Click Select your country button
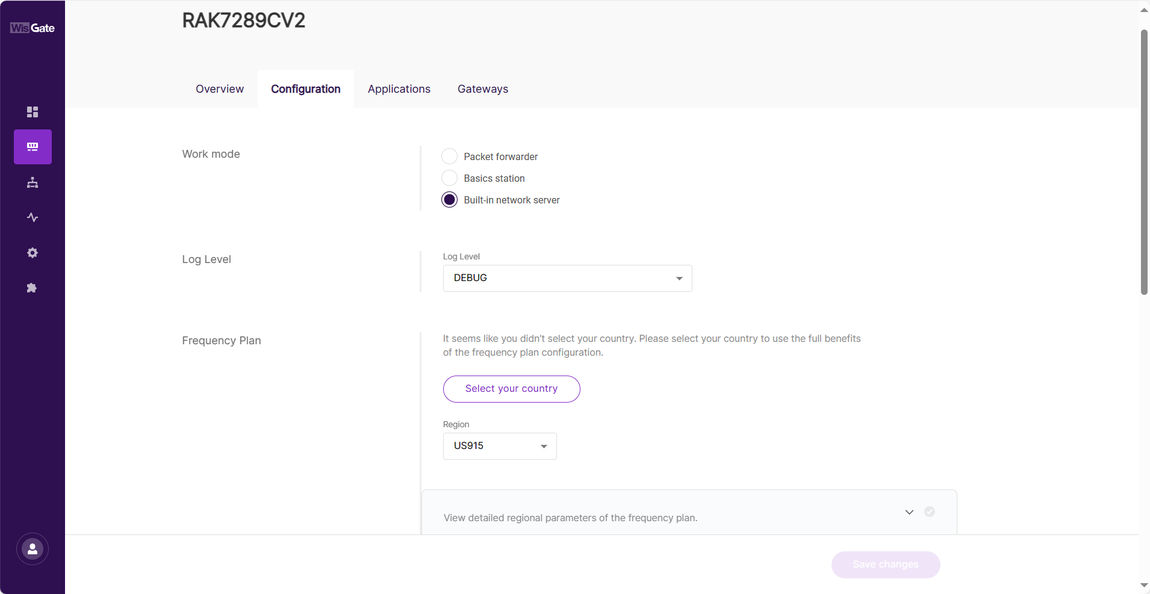1150x594 pixels. pos(511,389)
